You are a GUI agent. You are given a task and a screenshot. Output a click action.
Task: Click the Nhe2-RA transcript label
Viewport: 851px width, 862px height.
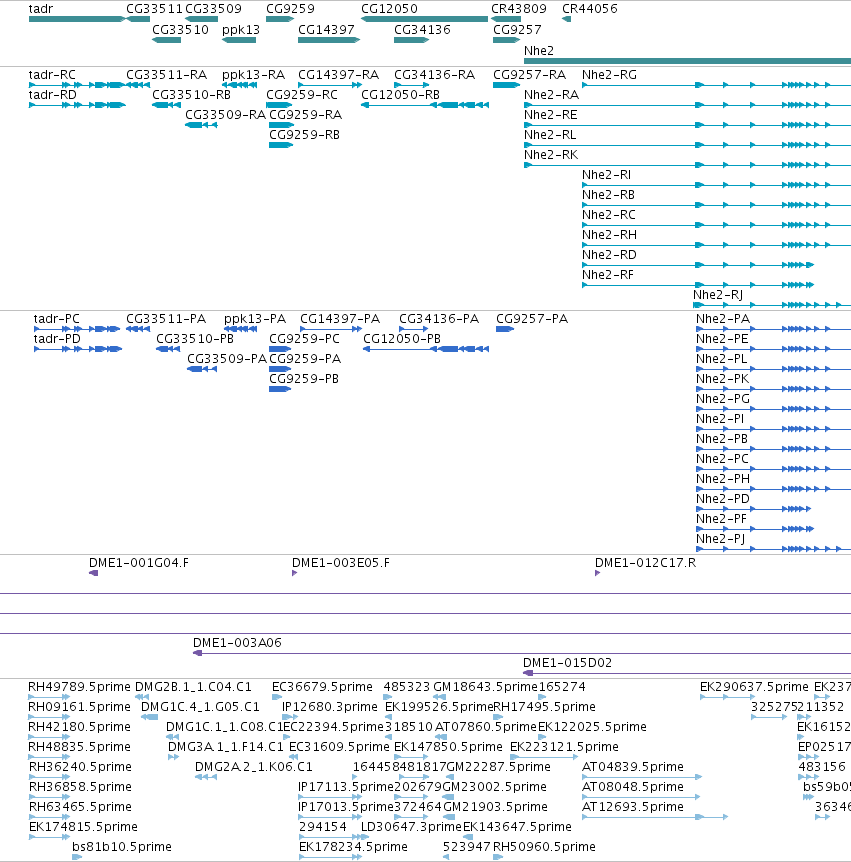pos(551,95)
